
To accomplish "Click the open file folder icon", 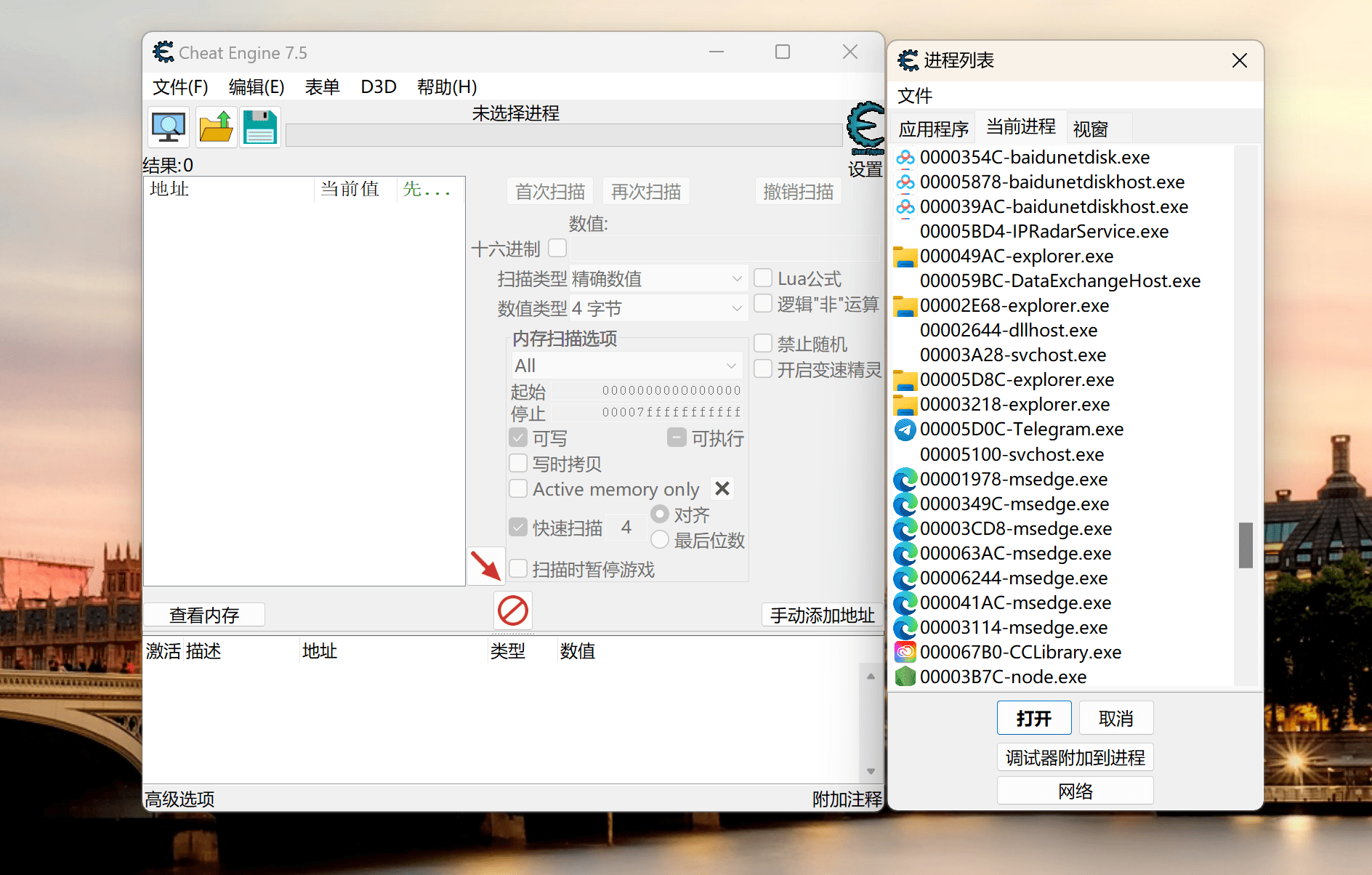I will 216,127.
